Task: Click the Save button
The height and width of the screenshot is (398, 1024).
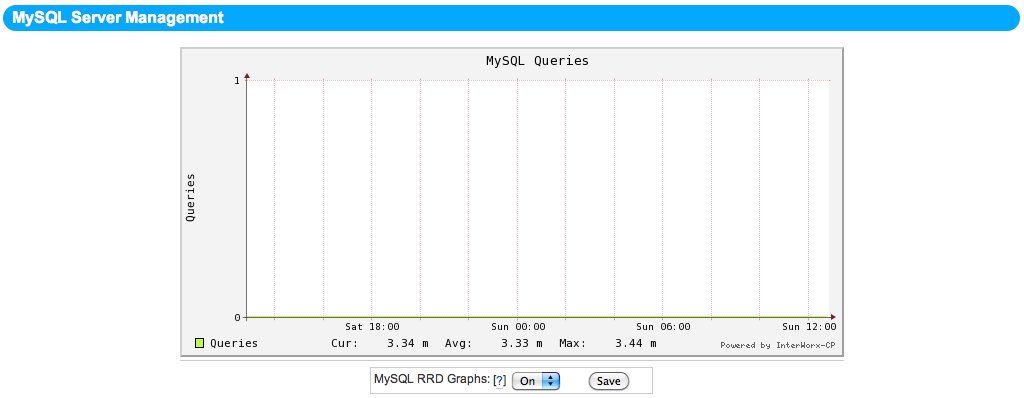Action: (609, 381)
